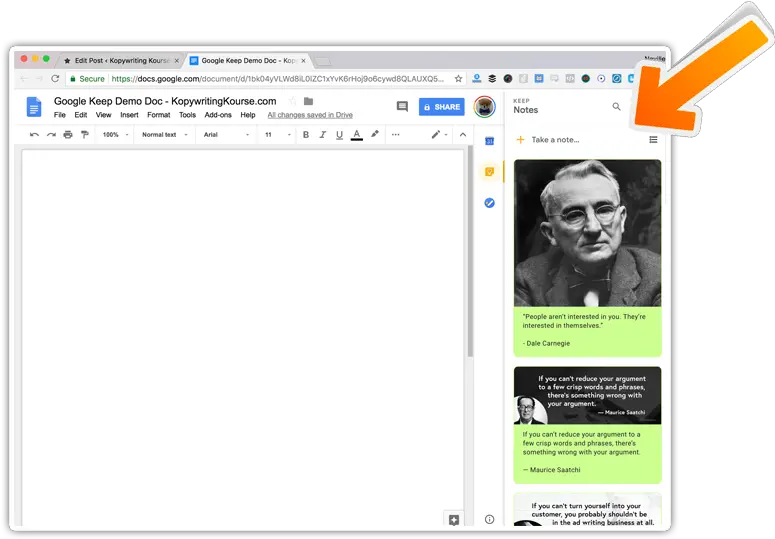This screenshot has width=775, height=539.
Task: Switch to Google Keep Demo Doc tab
Action: (247, 61)
